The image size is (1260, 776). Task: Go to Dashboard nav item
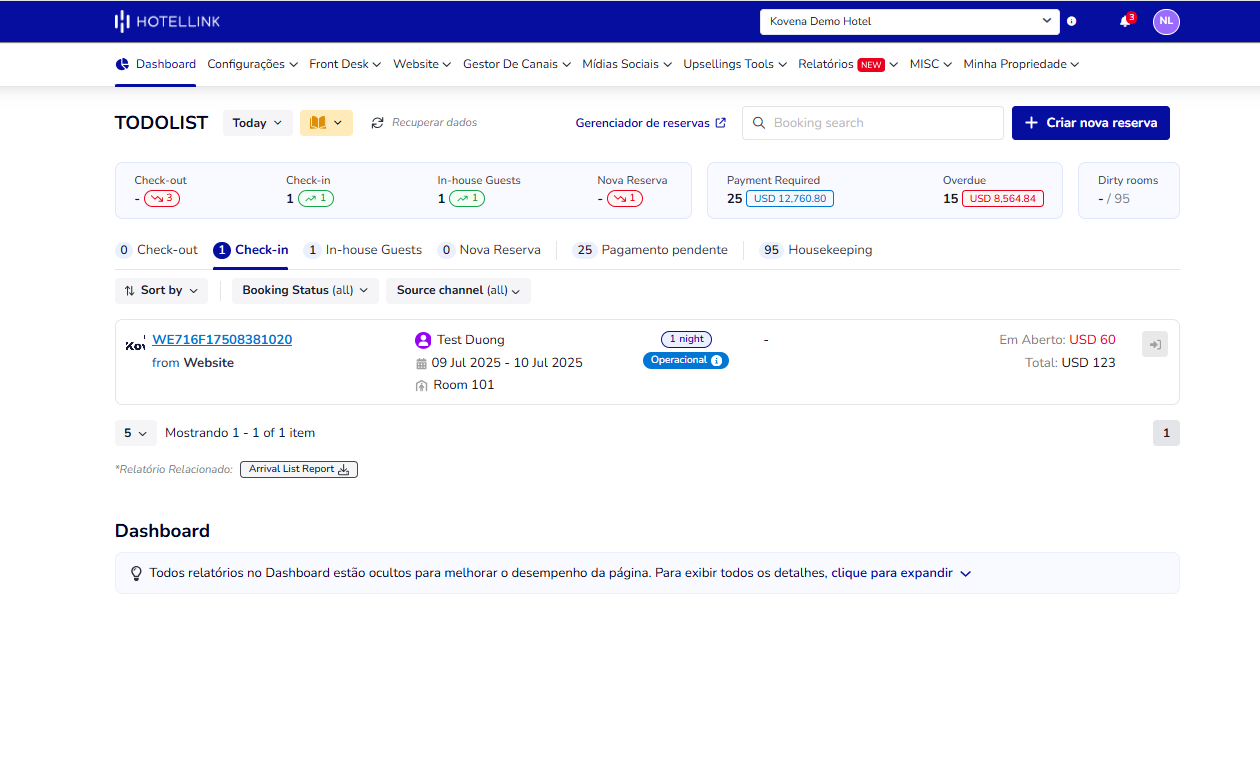click(156, 64)
